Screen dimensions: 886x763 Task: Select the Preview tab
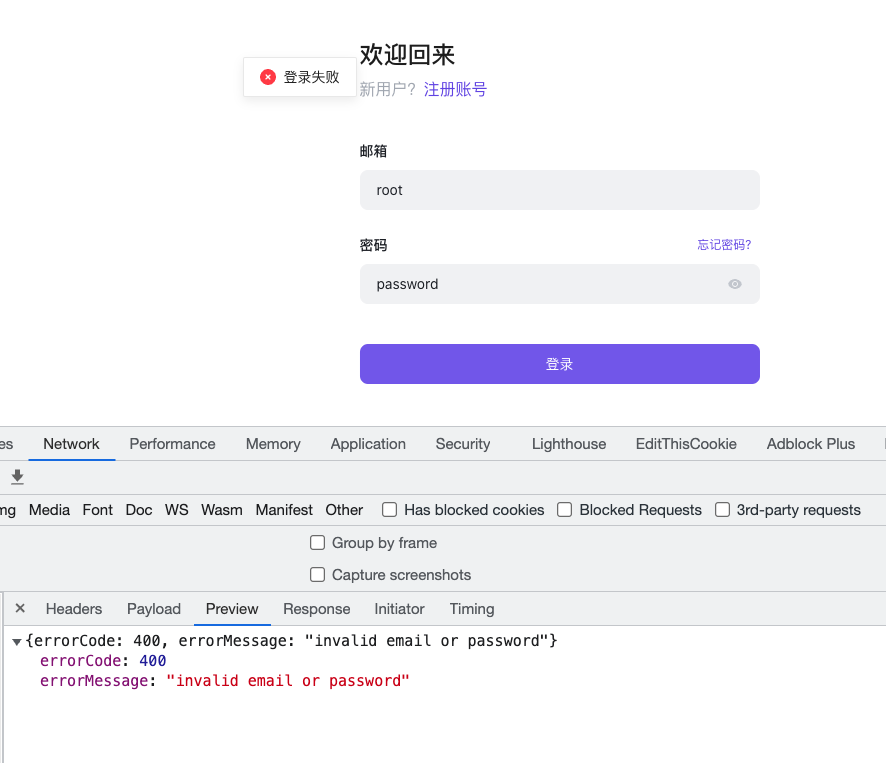tap(232, 609)
